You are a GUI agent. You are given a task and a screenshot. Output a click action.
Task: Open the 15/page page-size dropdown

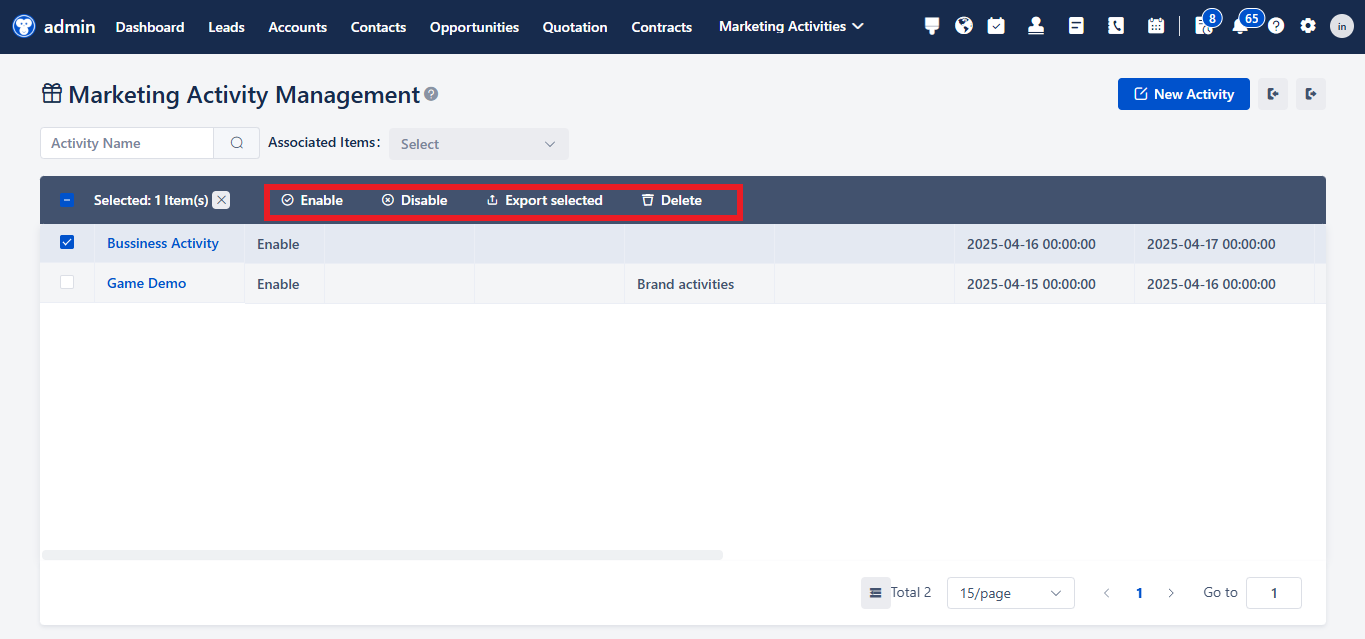click(x=1010, y=592)
